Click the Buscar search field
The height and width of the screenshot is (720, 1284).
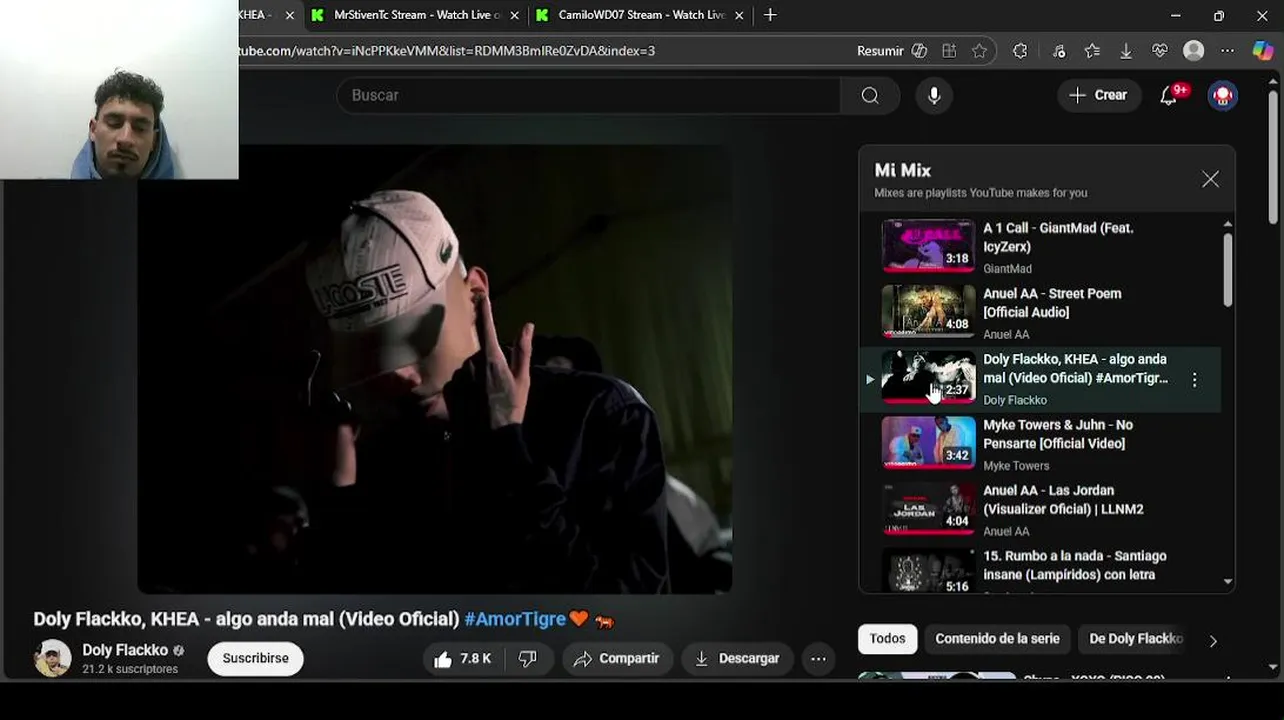590,95
